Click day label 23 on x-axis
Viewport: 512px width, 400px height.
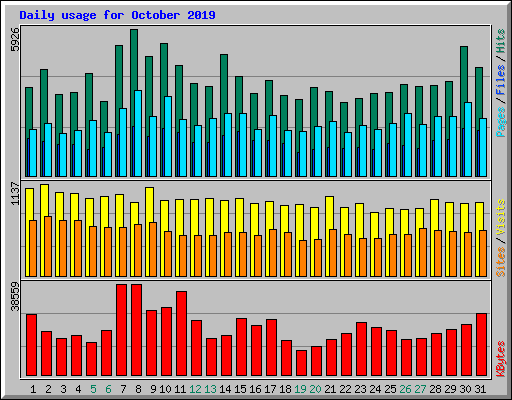pos(360,389)
